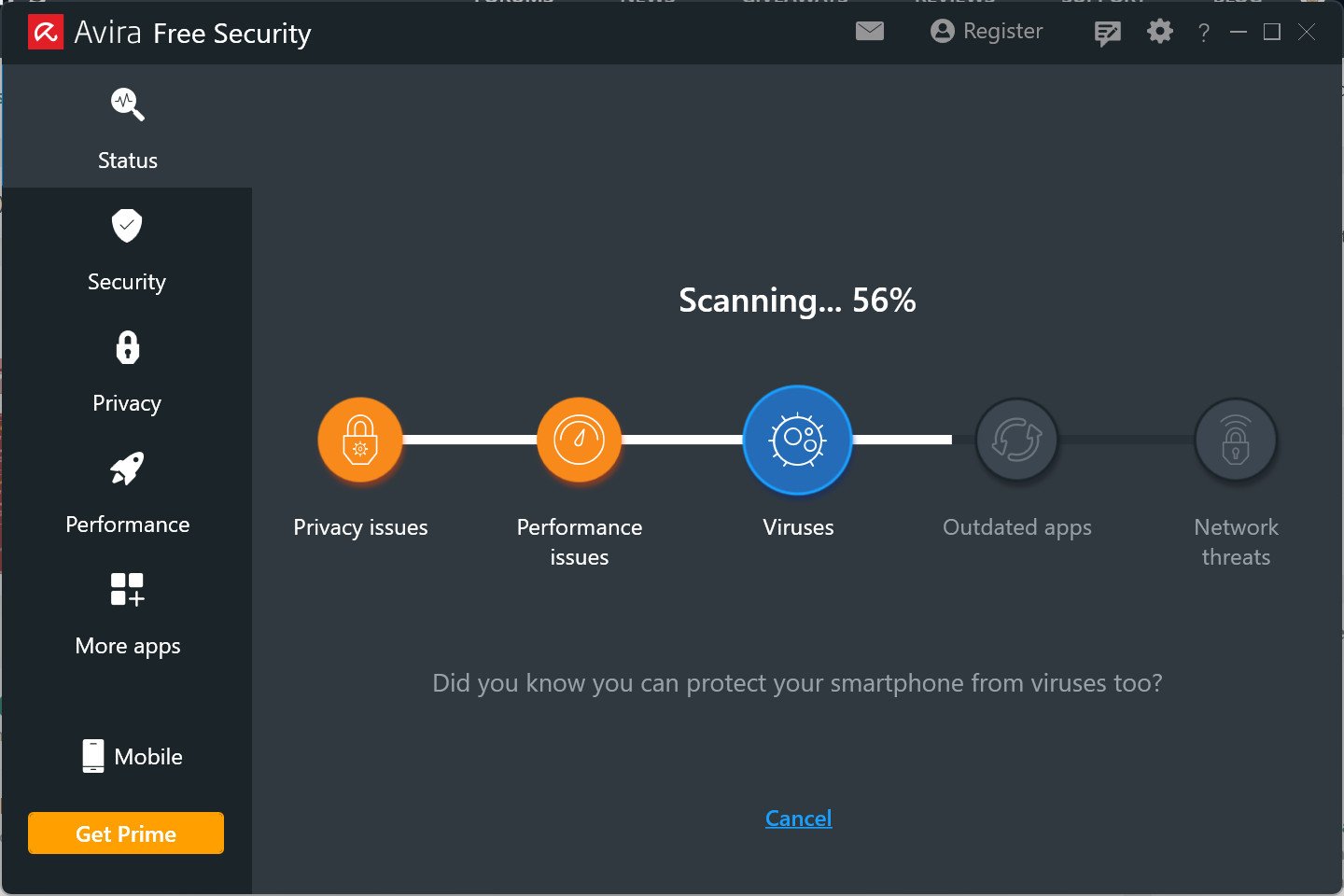
Task: Click the Avira logo icon
Action: (x=46, y=33)
